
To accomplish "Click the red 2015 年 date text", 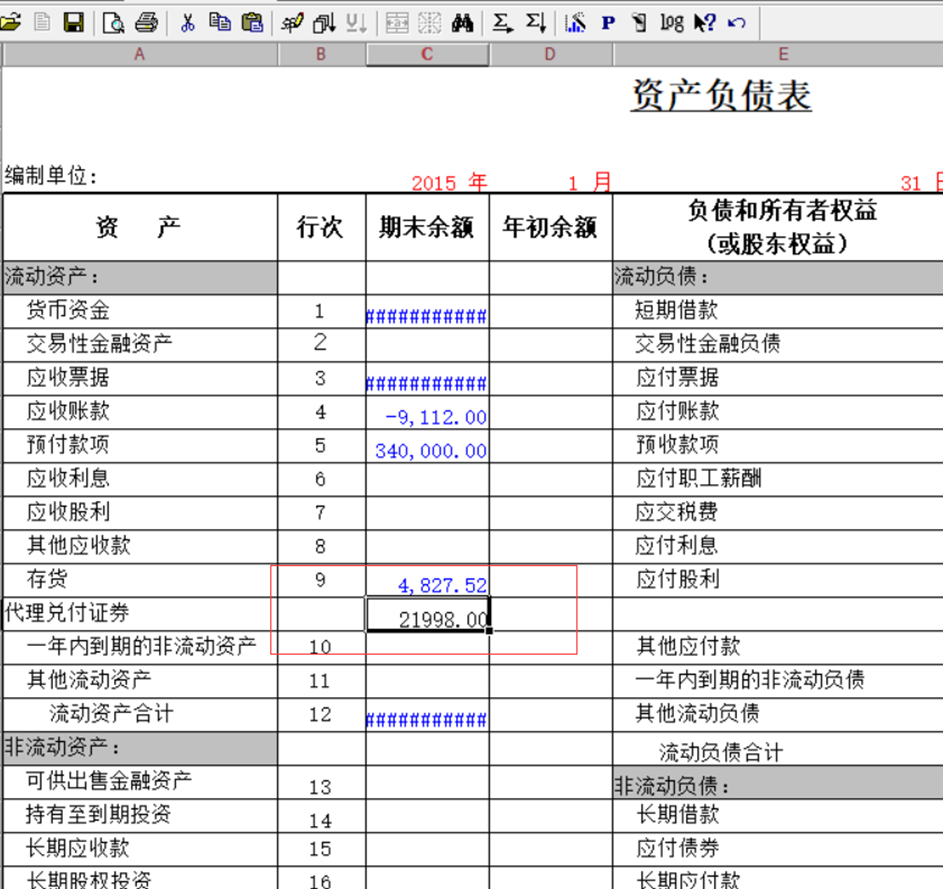I will click(449, 183).
